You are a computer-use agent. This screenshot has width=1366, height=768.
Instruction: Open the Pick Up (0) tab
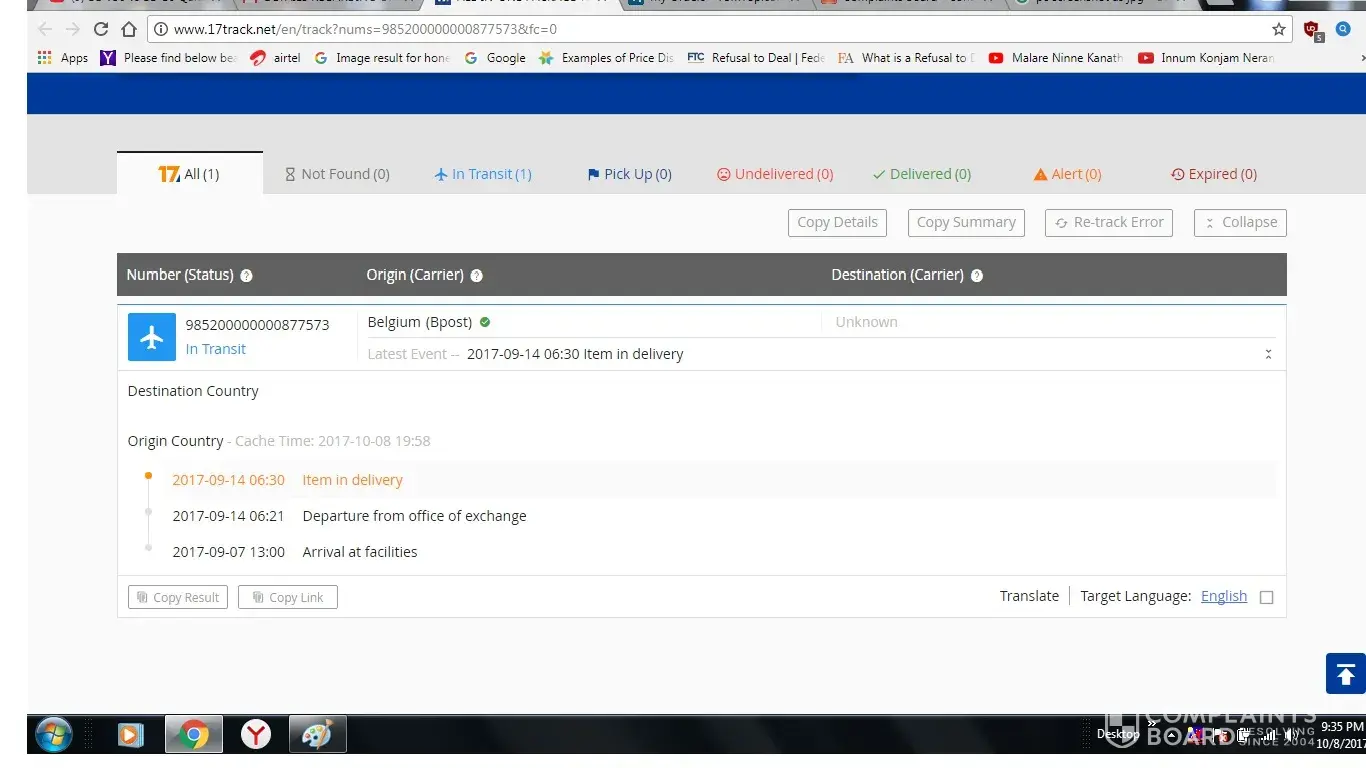630,174
